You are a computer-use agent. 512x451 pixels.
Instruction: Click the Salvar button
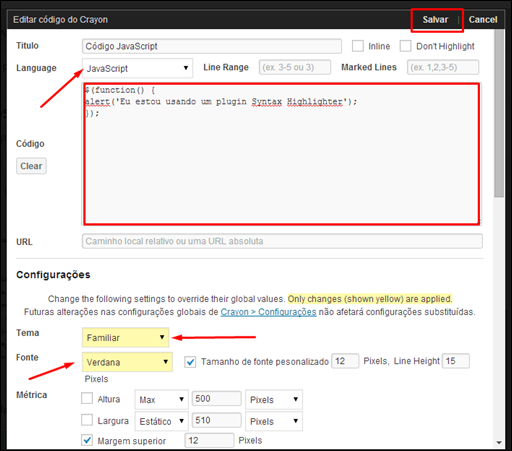(x=435, y=20)
